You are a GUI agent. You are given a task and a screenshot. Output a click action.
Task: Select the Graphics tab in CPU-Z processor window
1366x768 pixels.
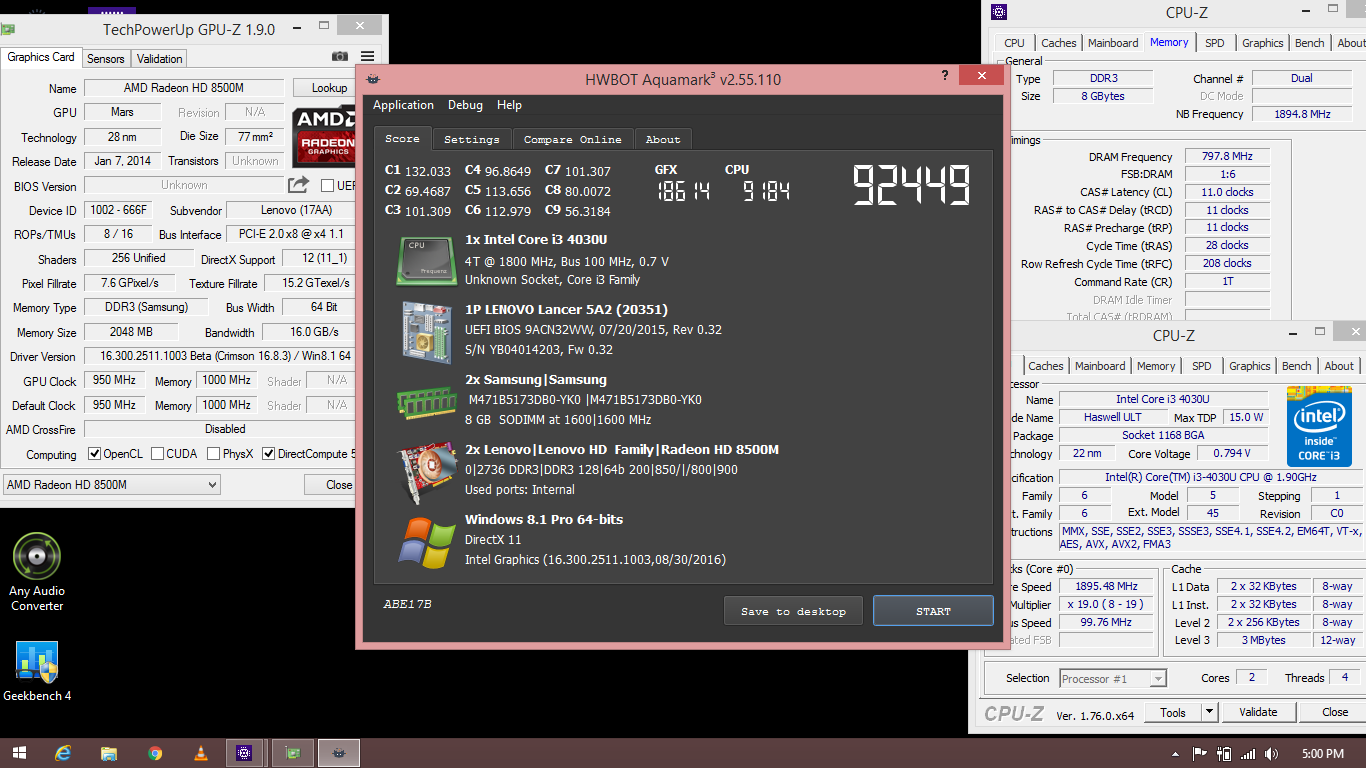pos(1250,366)
